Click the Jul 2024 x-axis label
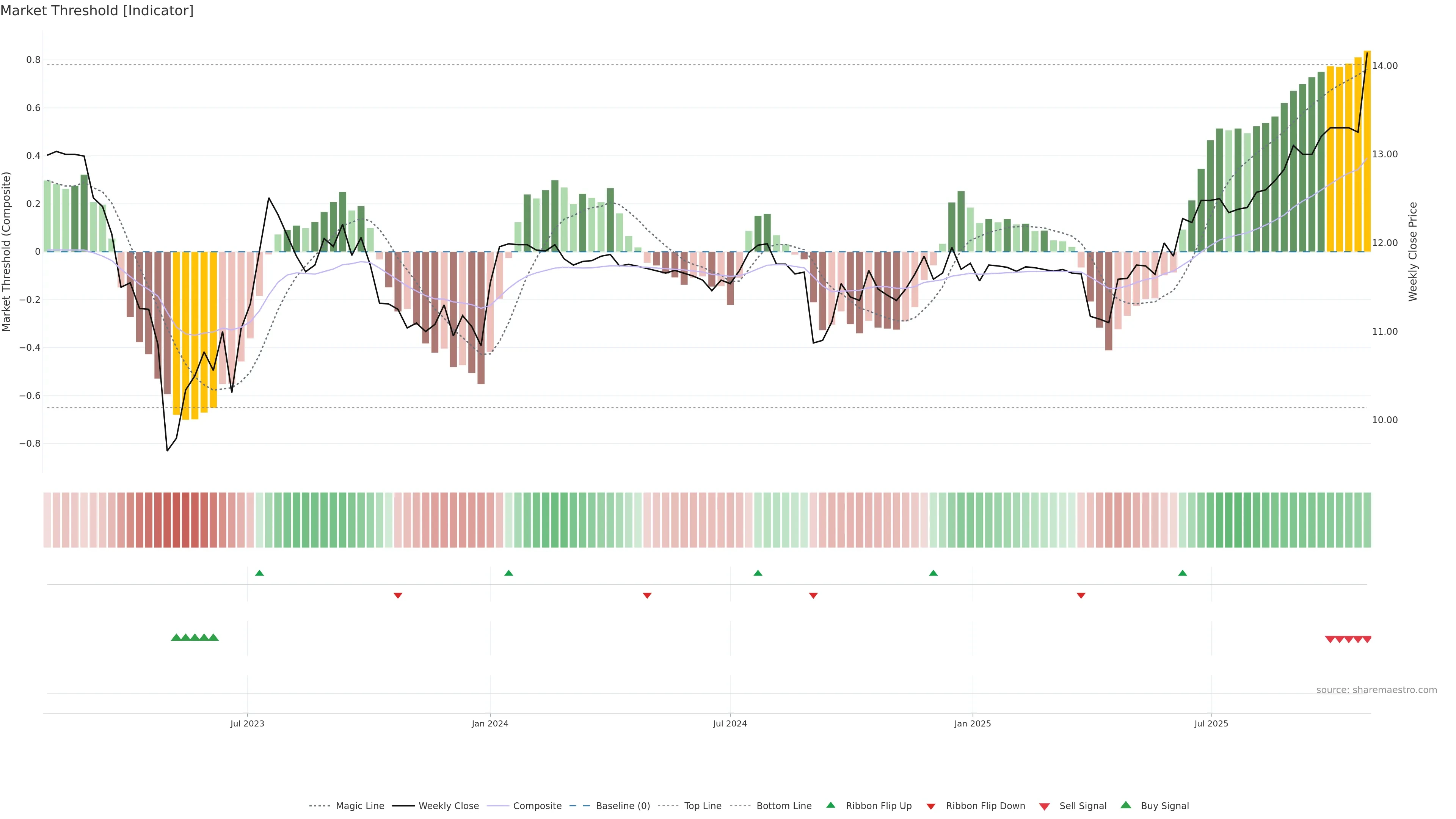 point(730,723)
